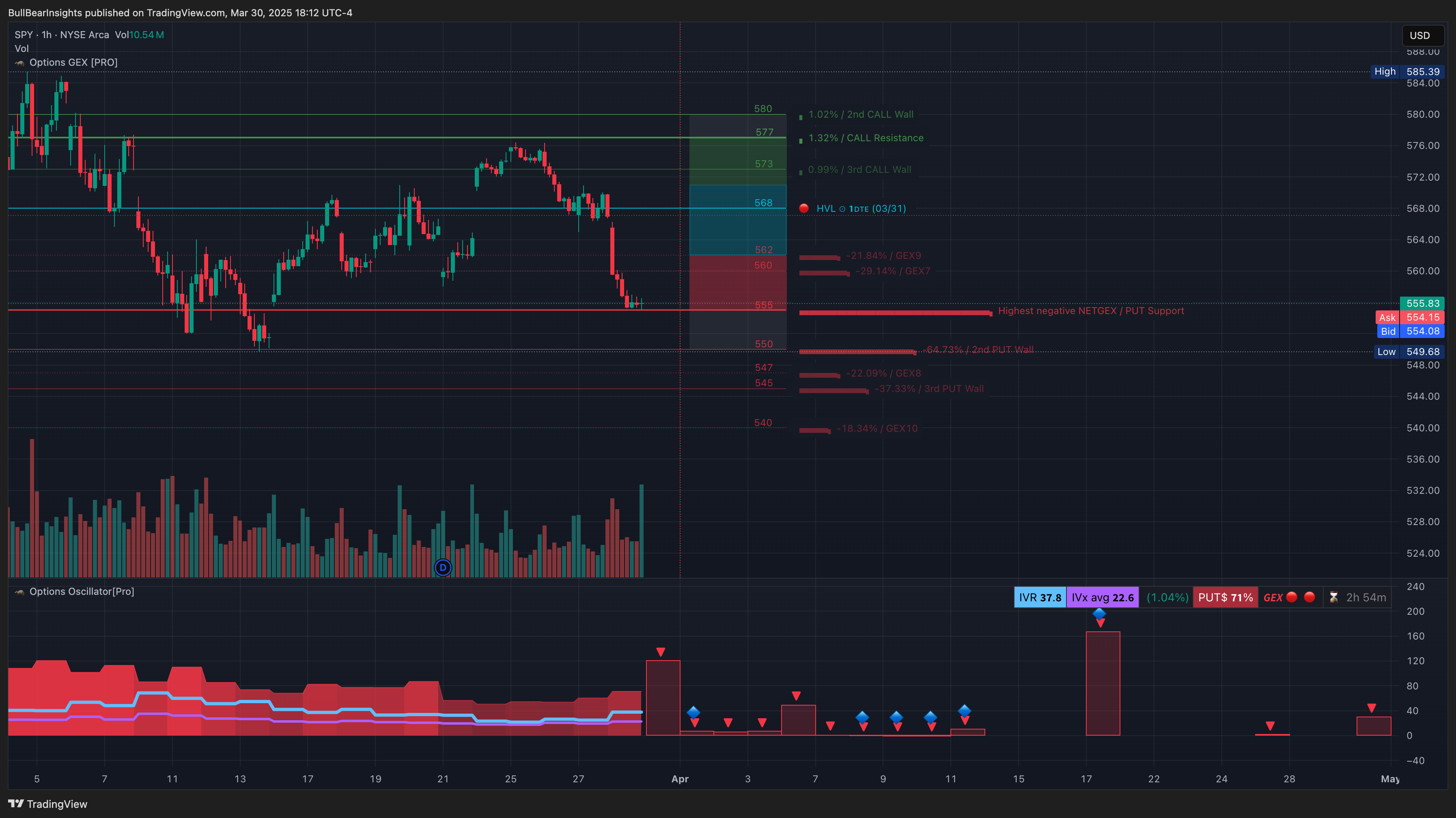Screen dimensions: 1456x818
Task: Click the red triangle near May oscillator bar
Action: click(1371, 708)
